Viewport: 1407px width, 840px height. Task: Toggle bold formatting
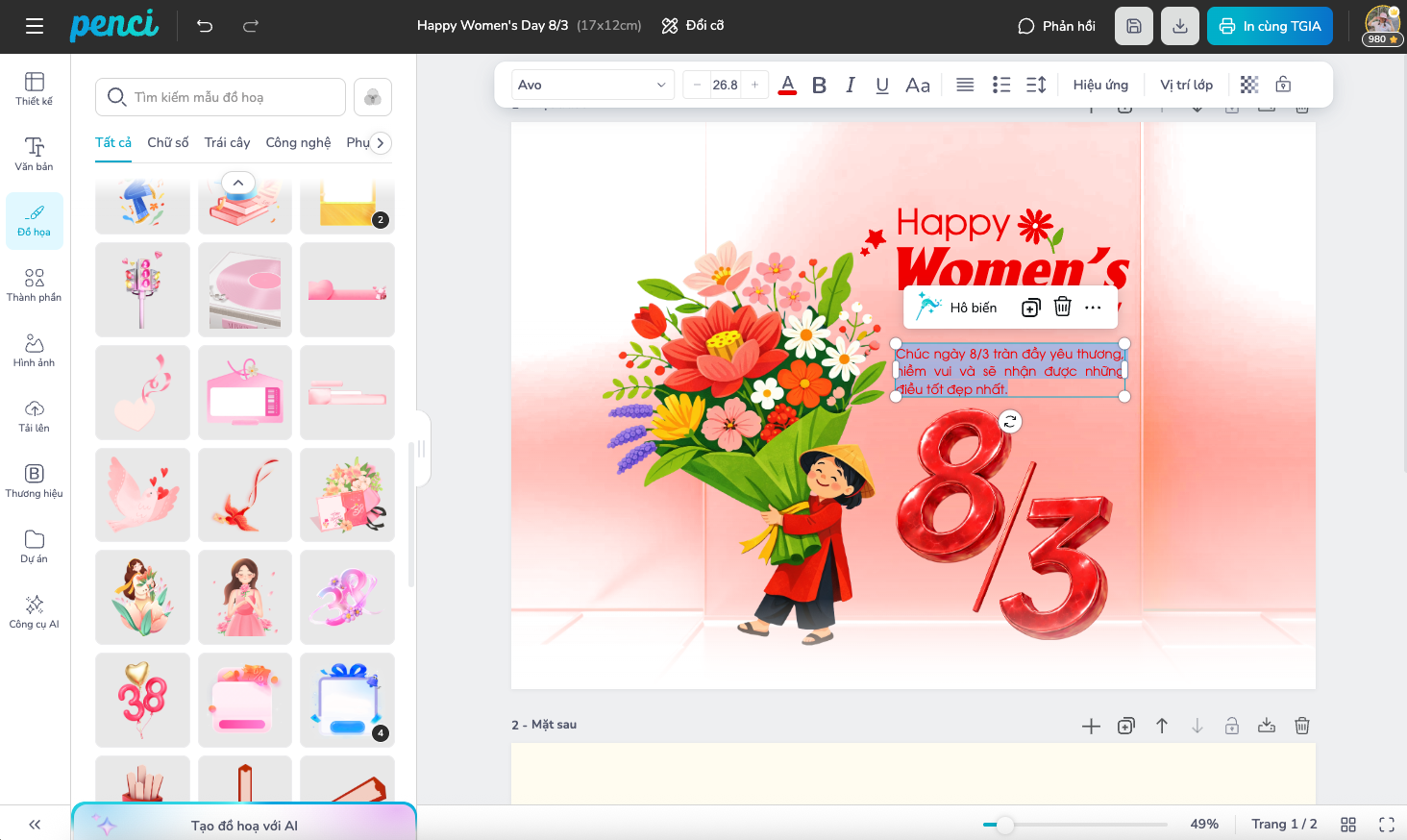(819, 85)
